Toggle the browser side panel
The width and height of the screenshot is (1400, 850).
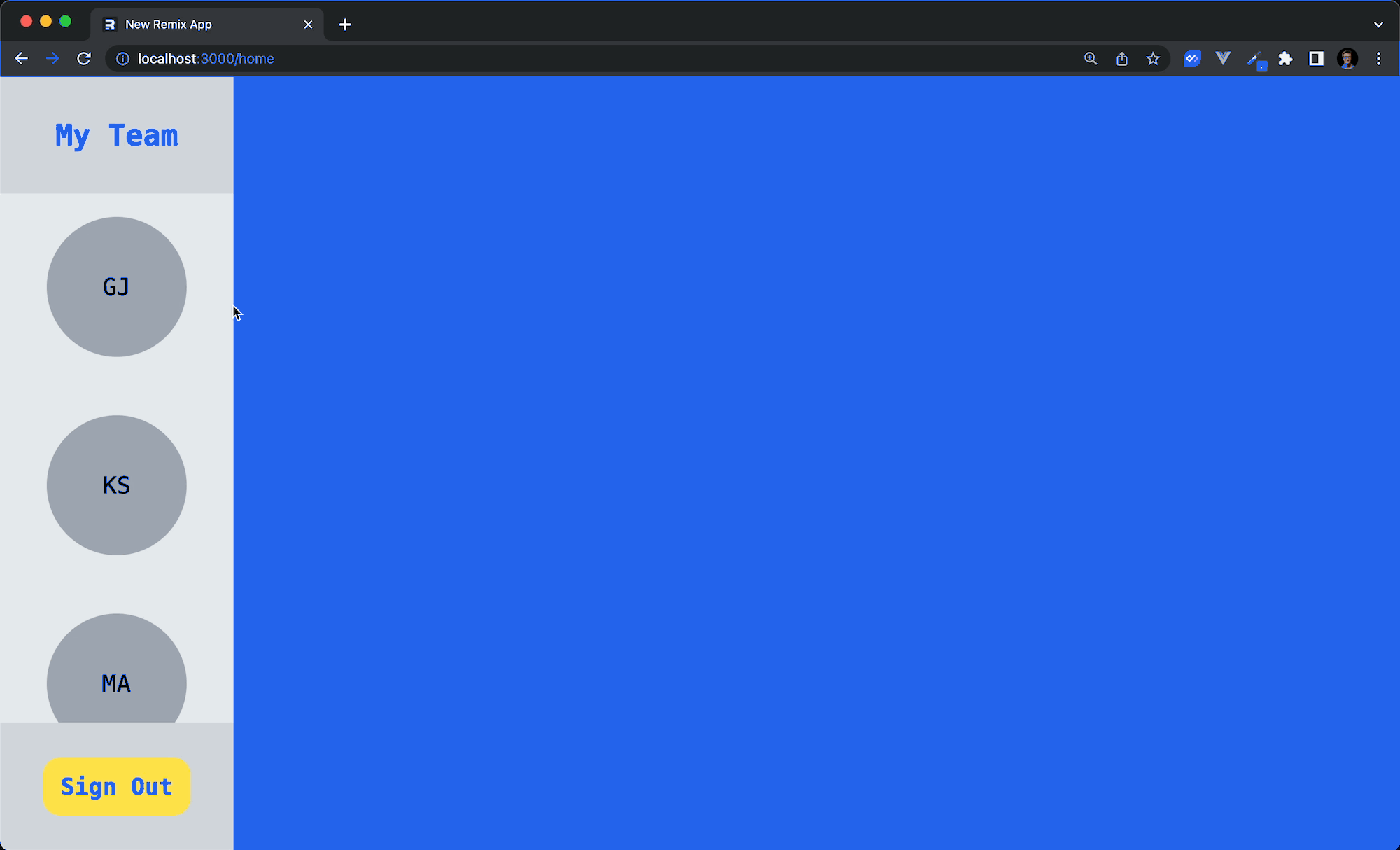[x=1316, y=59]
